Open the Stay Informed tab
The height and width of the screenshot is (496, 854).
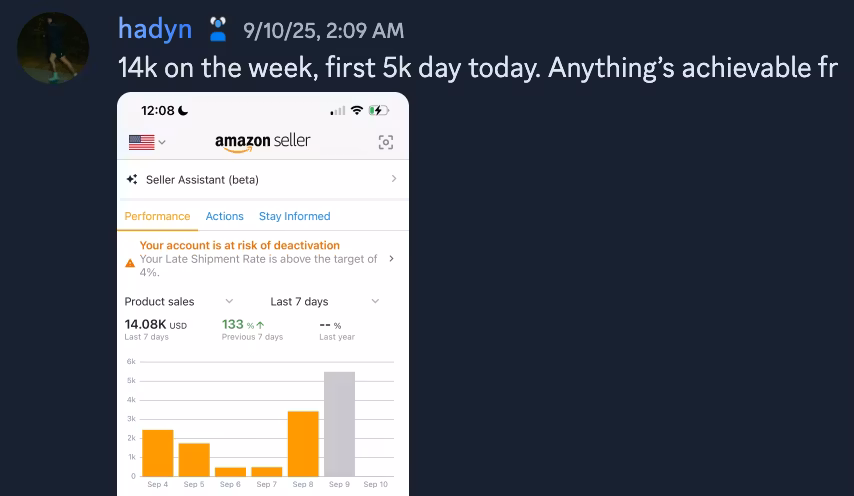[x=294, y=216]
